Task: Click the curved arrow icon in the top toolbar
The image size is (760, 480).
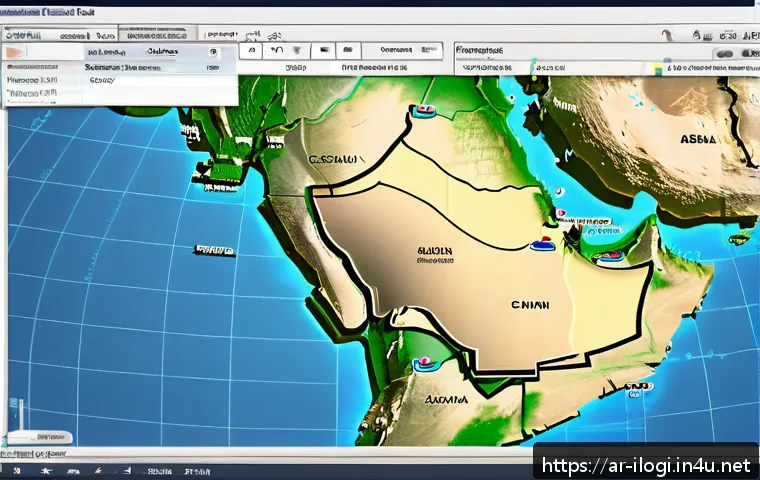Action: pos(277,50)
